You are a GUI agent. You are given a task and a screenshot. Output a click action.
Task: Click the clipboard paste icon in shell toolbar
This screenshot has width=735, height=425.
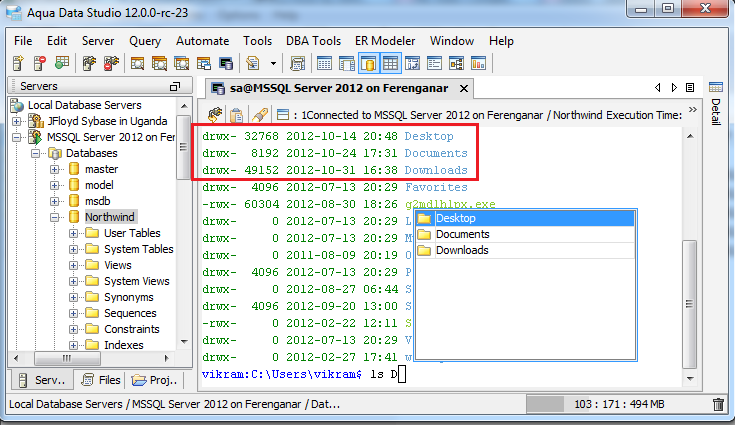pyautogui.click(x=237, y=115)
